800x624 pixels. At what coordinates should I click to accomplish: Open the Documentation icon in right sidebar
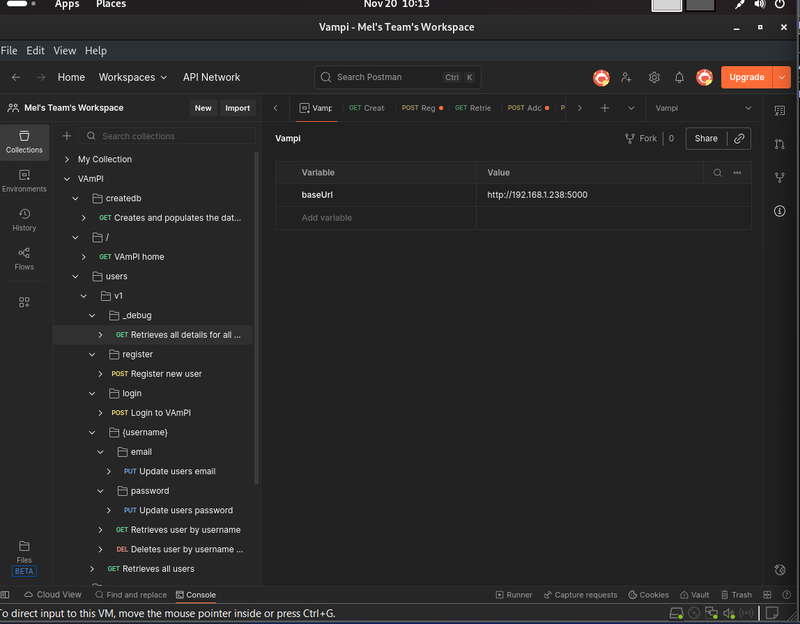tap(780, 210)
